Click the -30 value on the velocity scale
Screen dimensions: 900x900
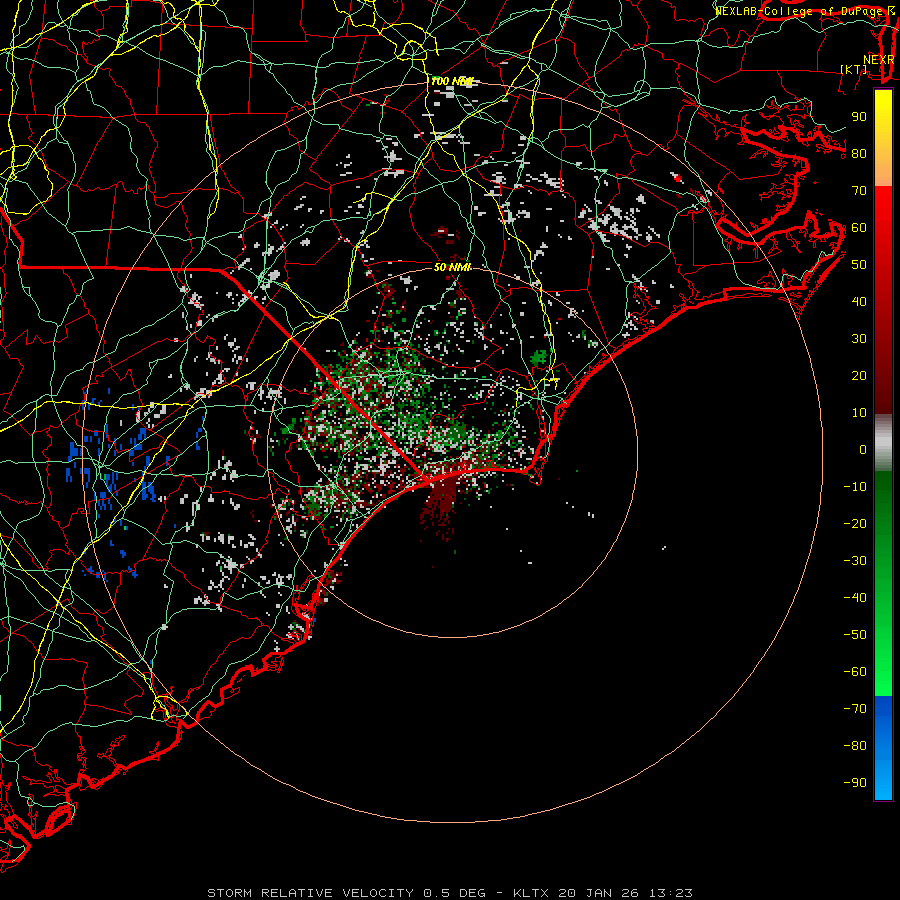(855, 561)
